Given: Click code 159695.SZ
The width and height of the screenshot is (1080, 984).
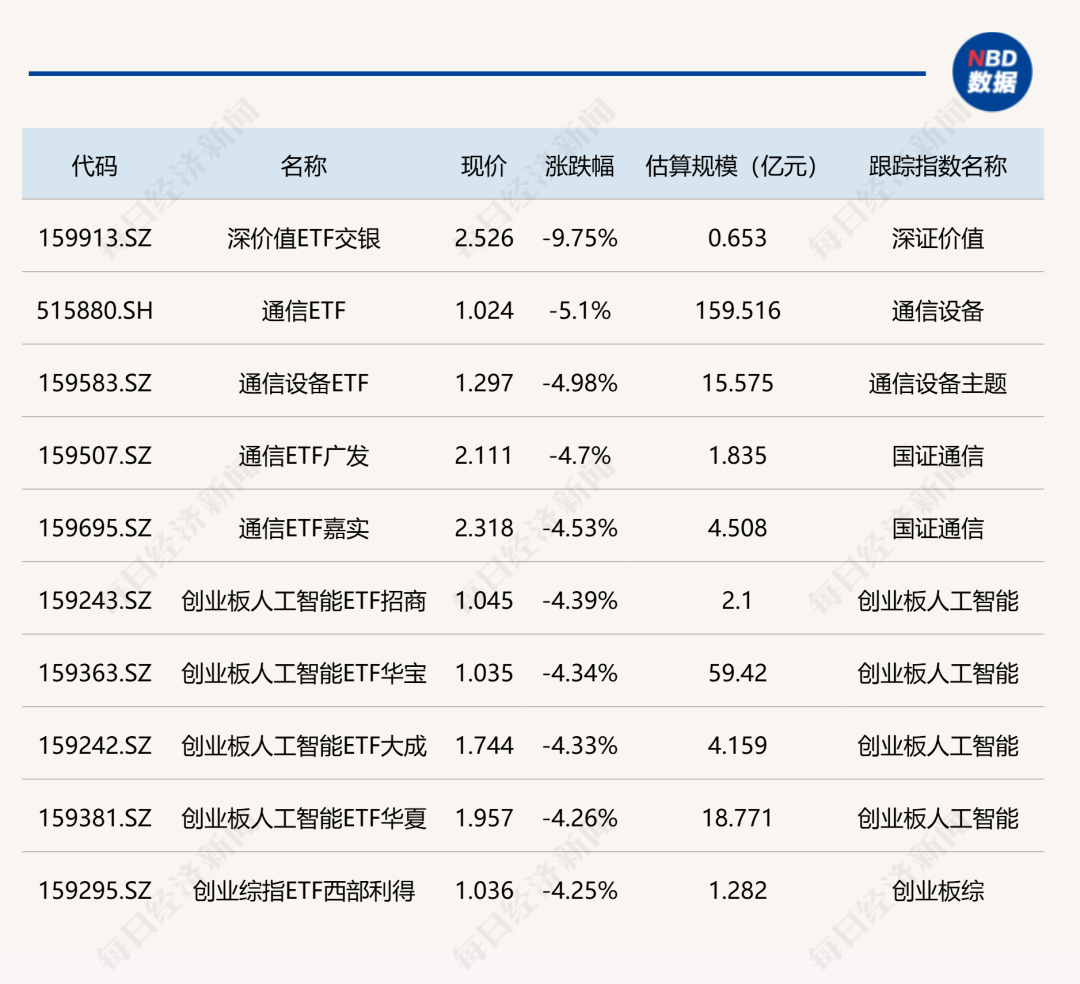Looking at the screenshot, I should [x=94, y=528].
